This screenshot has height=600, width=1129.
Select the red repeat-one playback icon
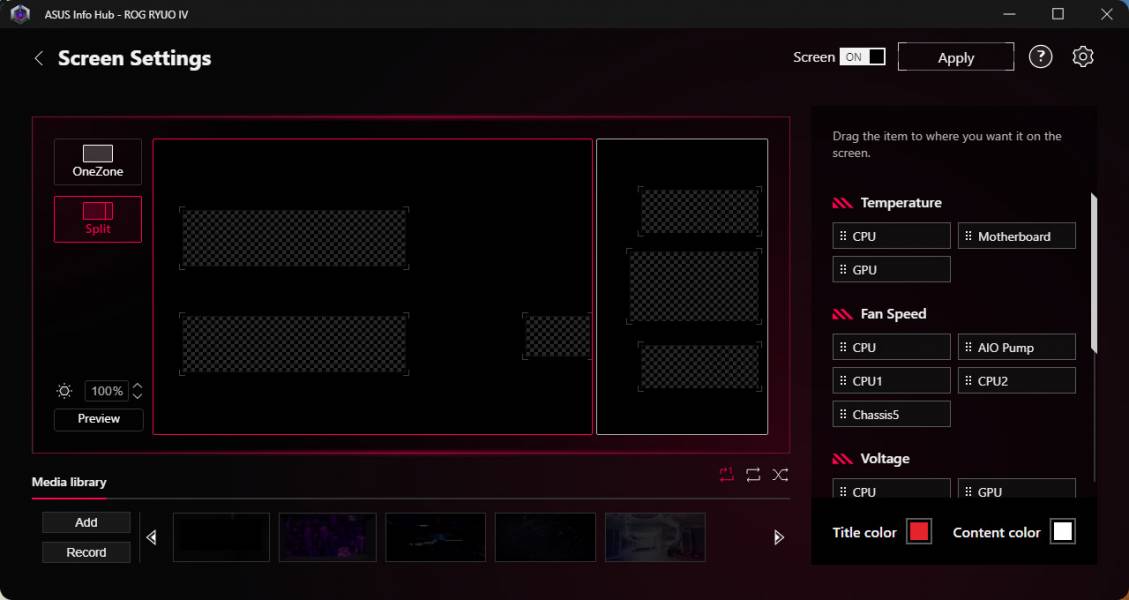726,475
